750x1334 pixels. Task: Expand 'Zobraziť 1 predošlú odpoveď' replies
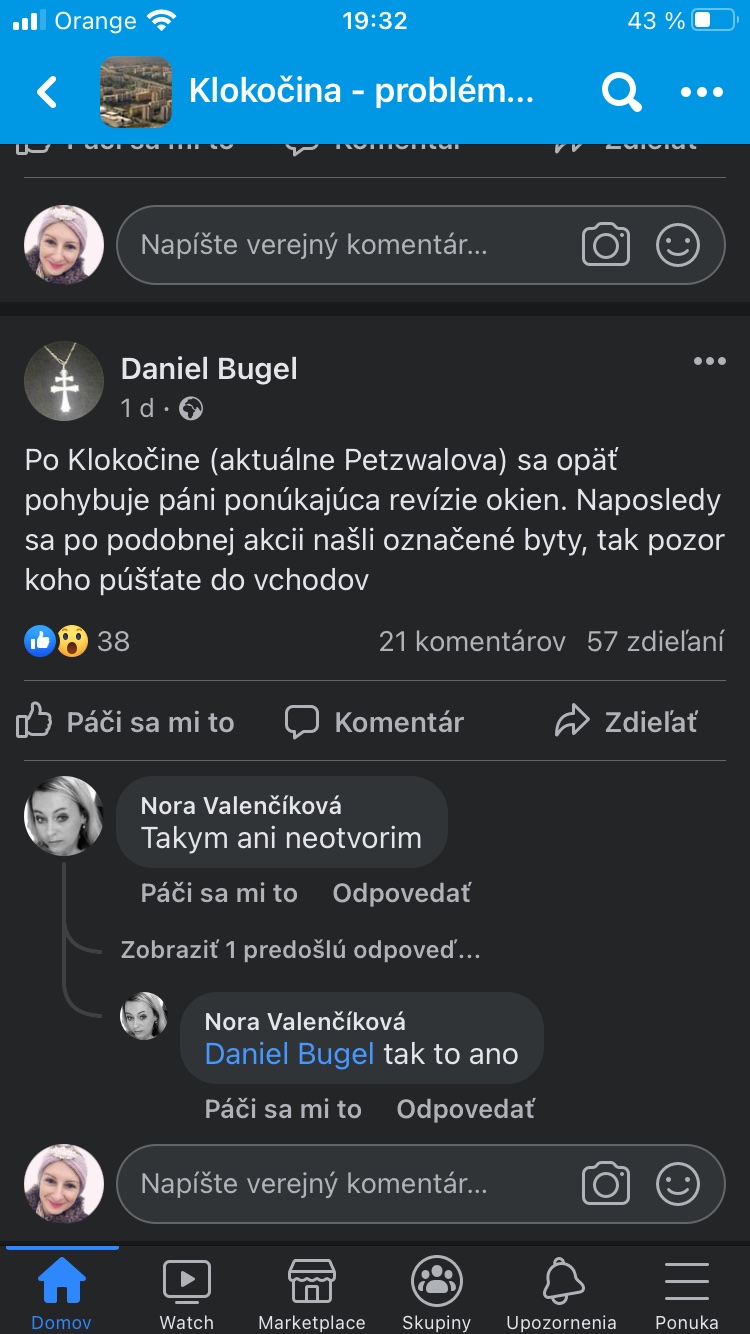point(300,950)
